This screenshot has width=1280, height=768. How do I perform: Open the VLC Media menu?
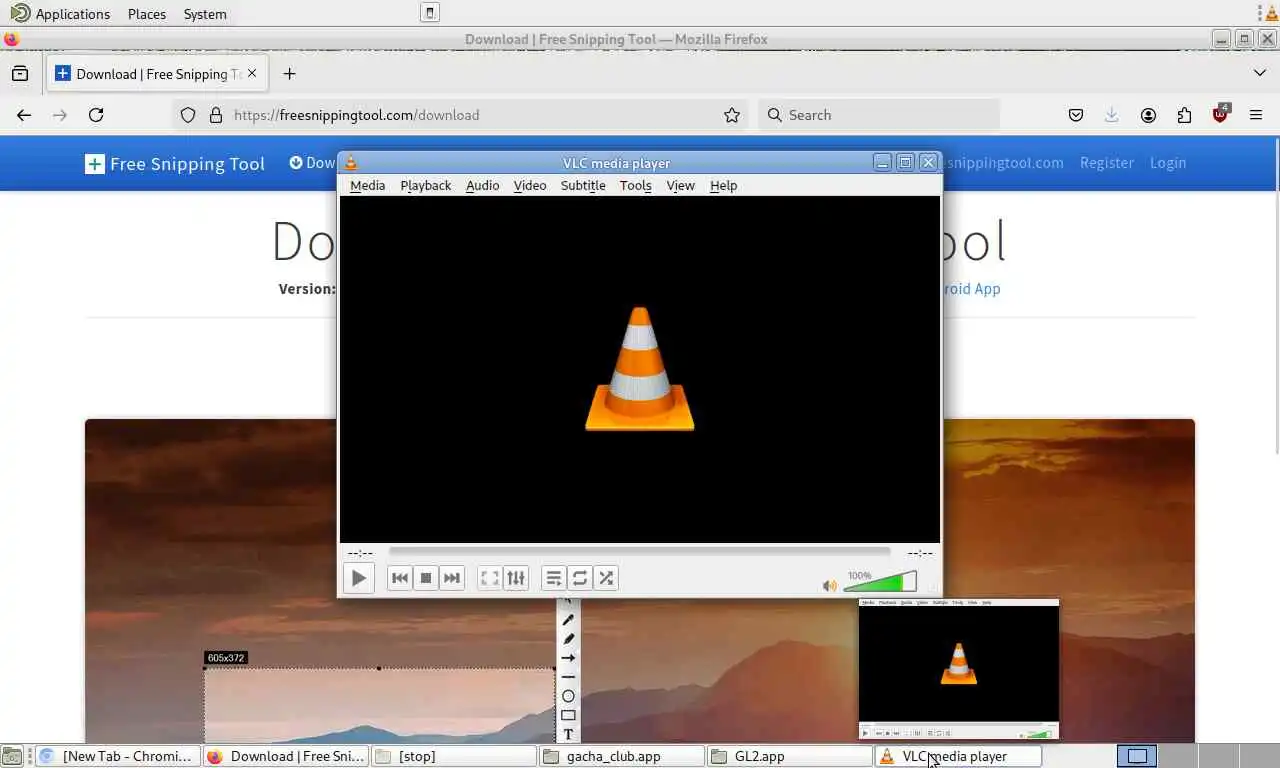click(x=367, y=185)
